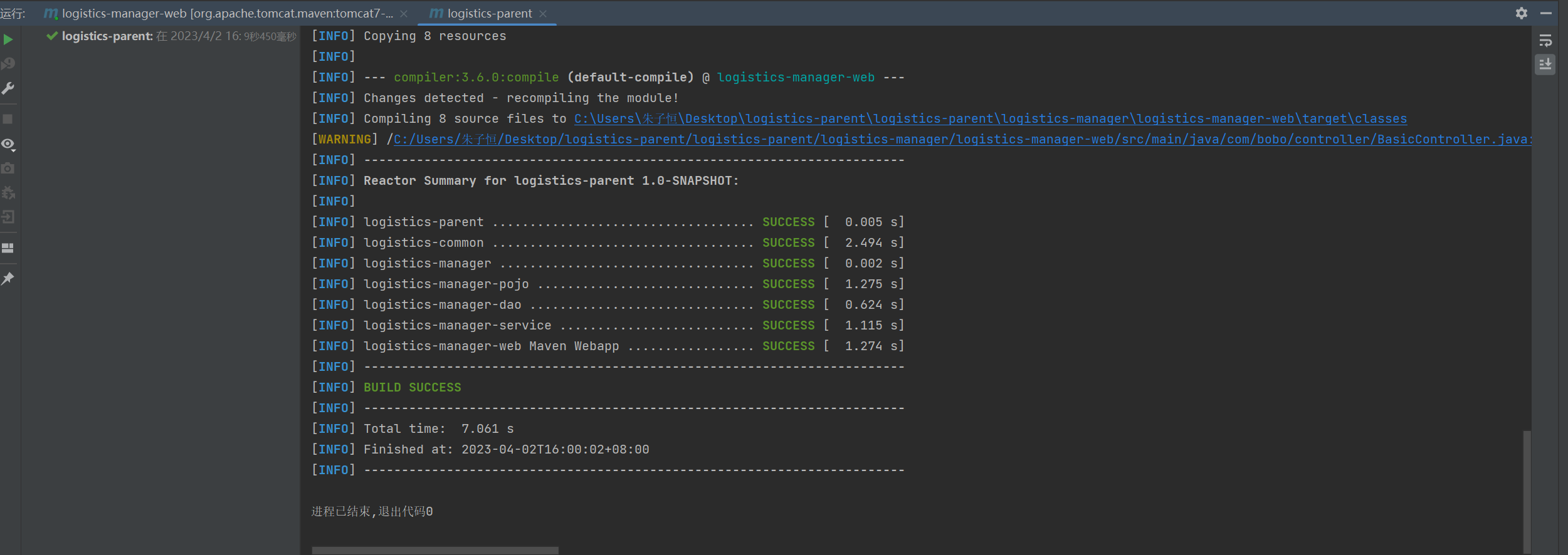Close the logistics-parent run tab

(x=543, y=14)
